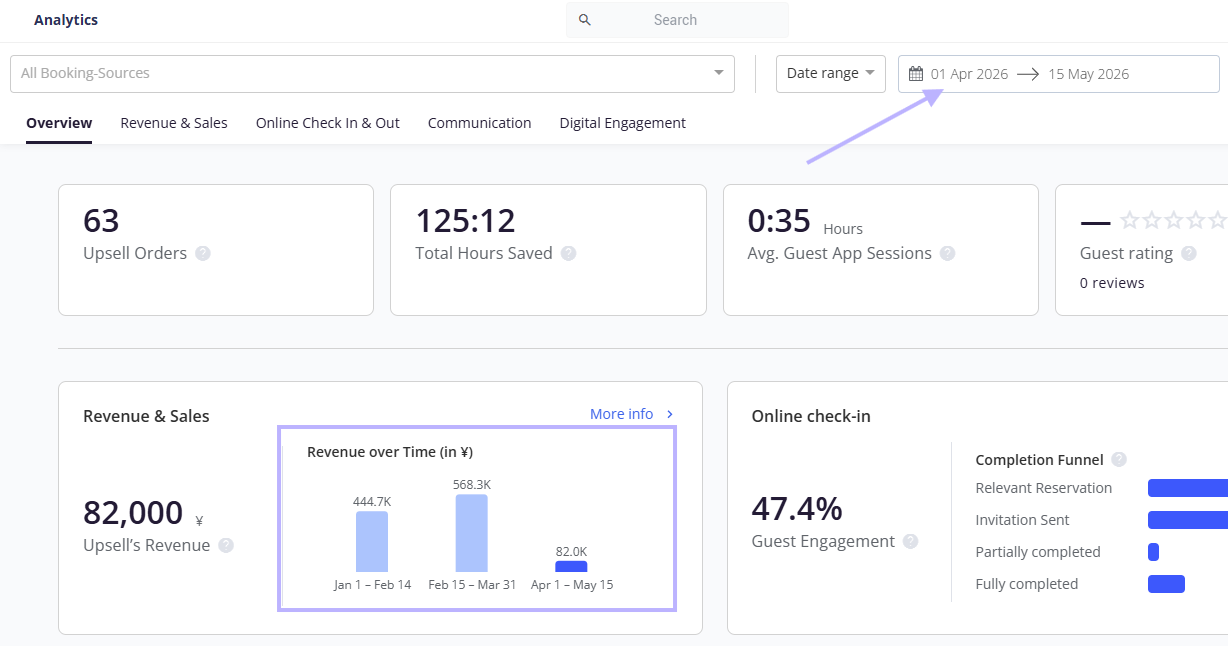
Task: Open help icon next to Upsell Orders
Action: click(203, 254)
